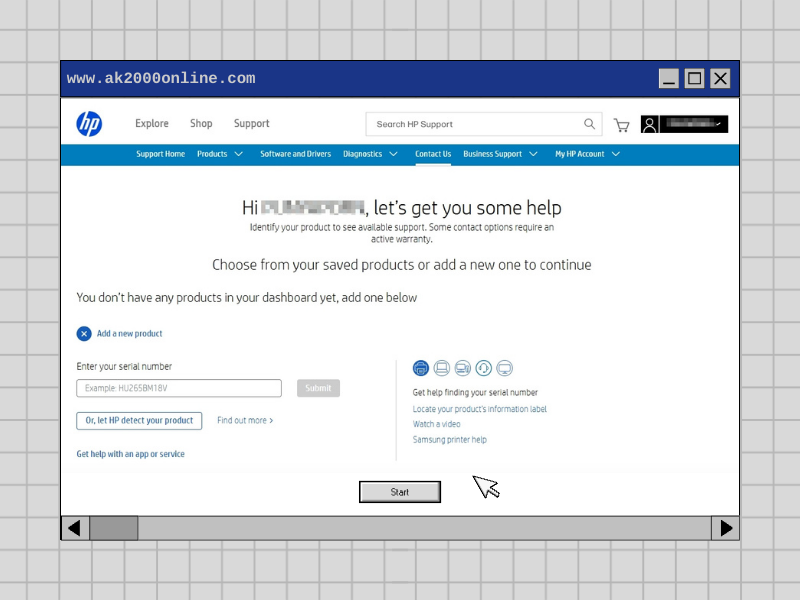The width and height of the screenshot is (800, 600).
Task: Select the headset product type icon
Action: pos(484,368)
